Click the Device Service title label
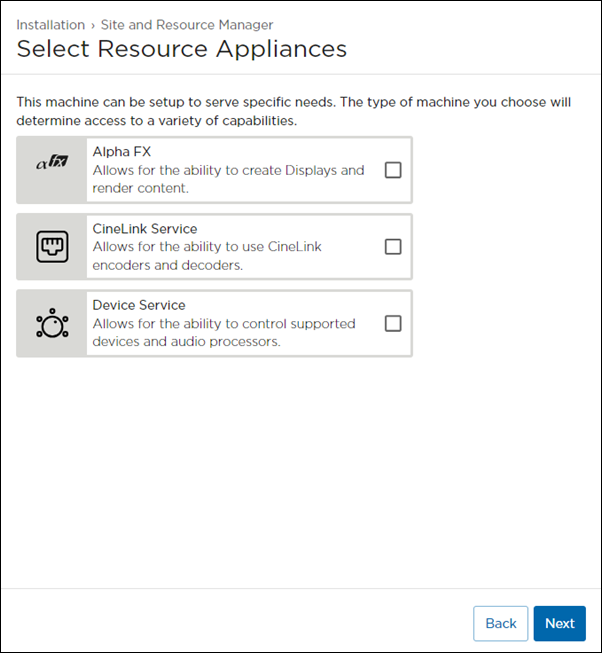The image size is (602, 653). tap(139, 305)
